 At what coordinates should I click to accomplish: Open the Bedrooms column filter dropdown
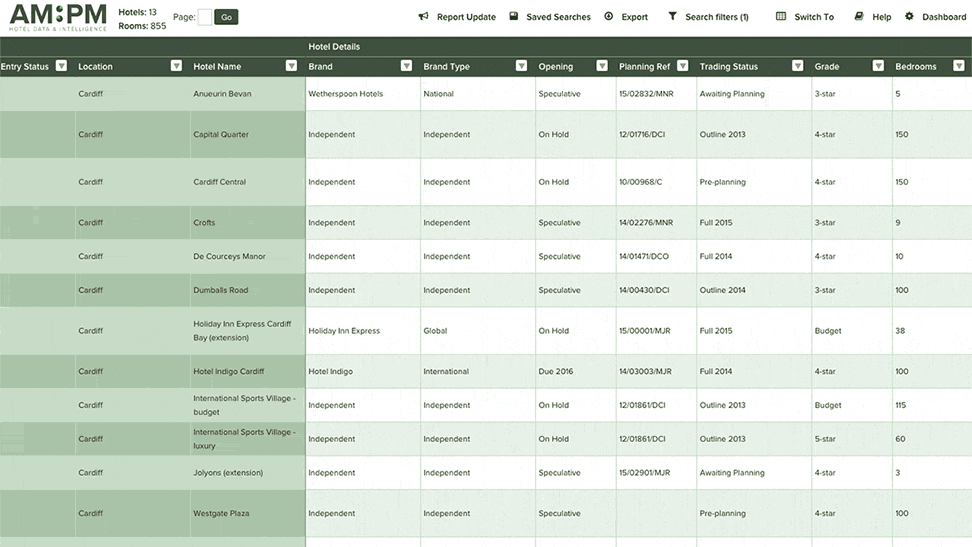tap(959, 66)
